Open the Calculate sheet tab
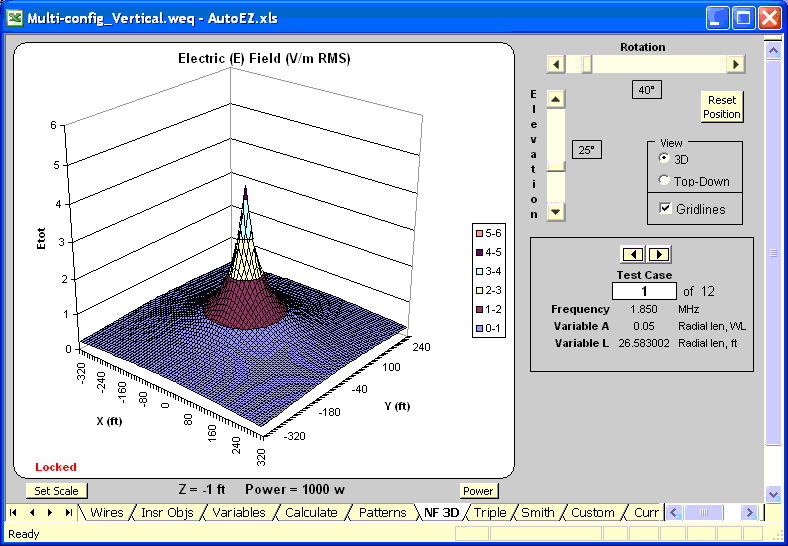Screen dimensions: 788x546 coord(311,513)
